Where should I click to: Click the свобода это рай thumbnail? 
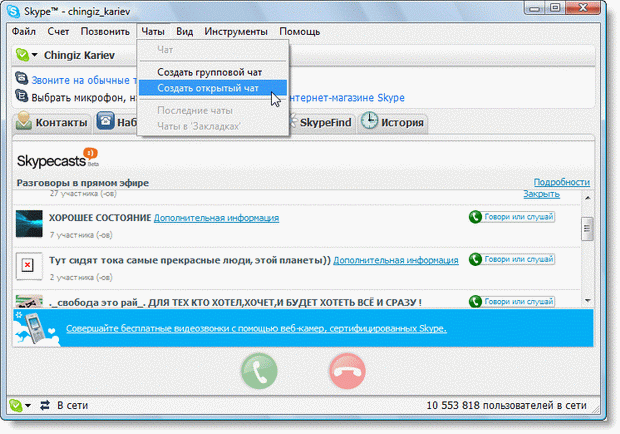[x=29, y=301]
